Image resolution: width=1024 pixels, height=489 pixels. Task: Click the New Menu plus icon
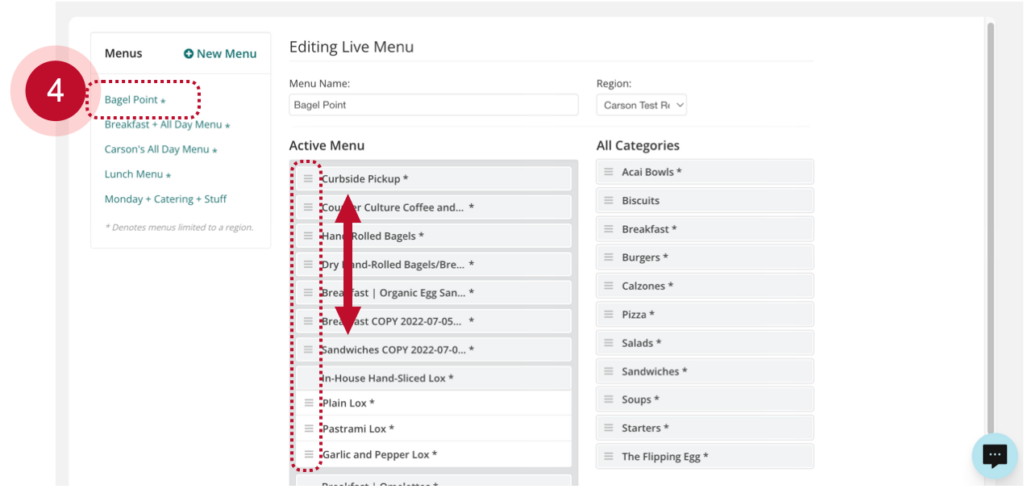click(188, 54)
